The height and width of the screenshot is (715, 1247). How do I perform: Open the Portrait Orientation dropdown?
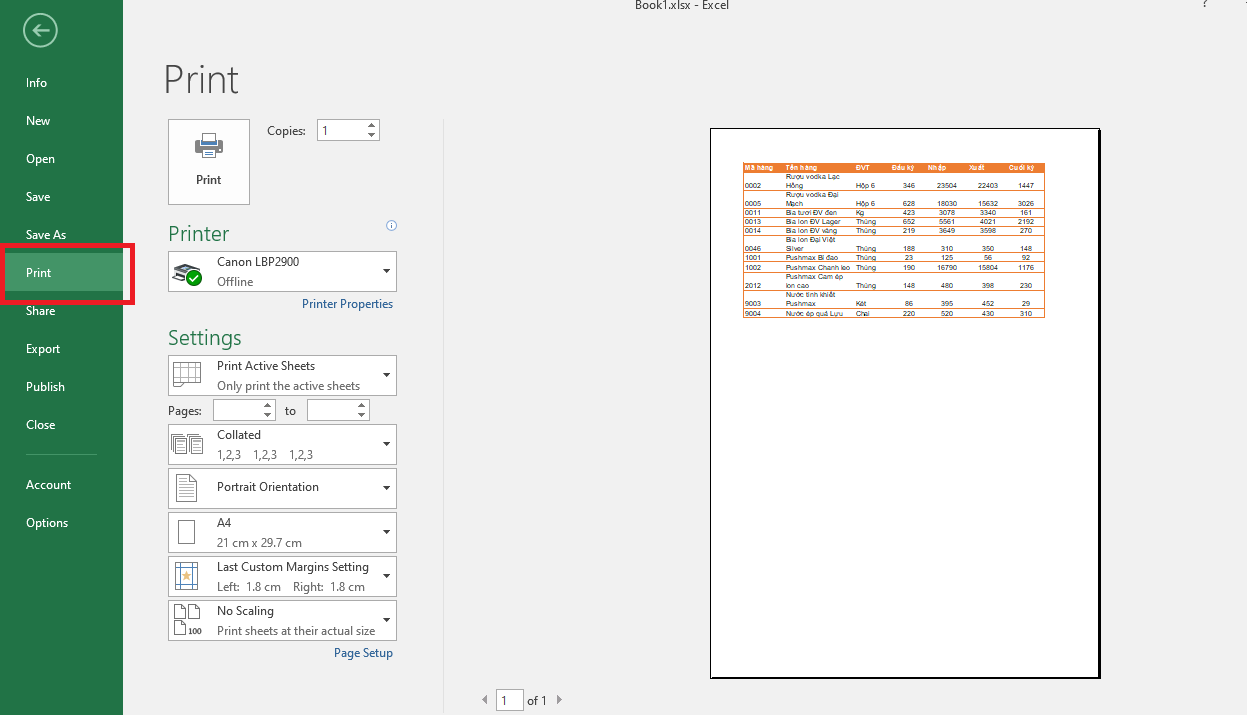coord(386,488)
